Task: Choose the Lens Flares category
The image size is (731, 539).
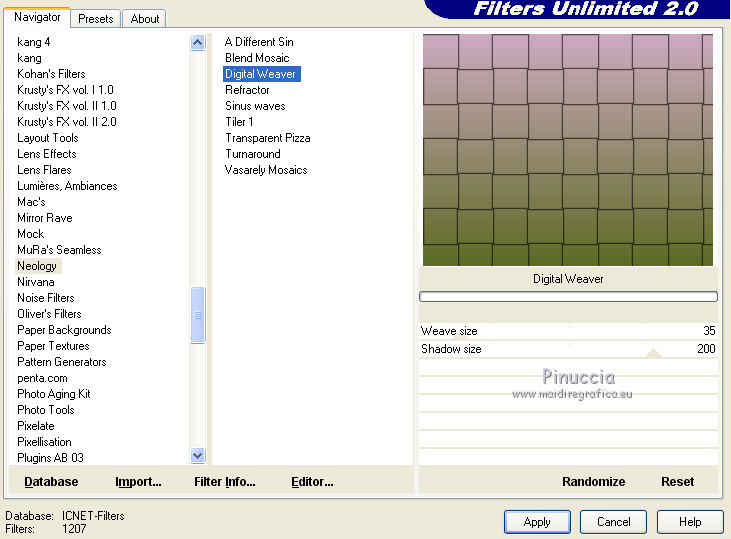Action: coord(44,170)
